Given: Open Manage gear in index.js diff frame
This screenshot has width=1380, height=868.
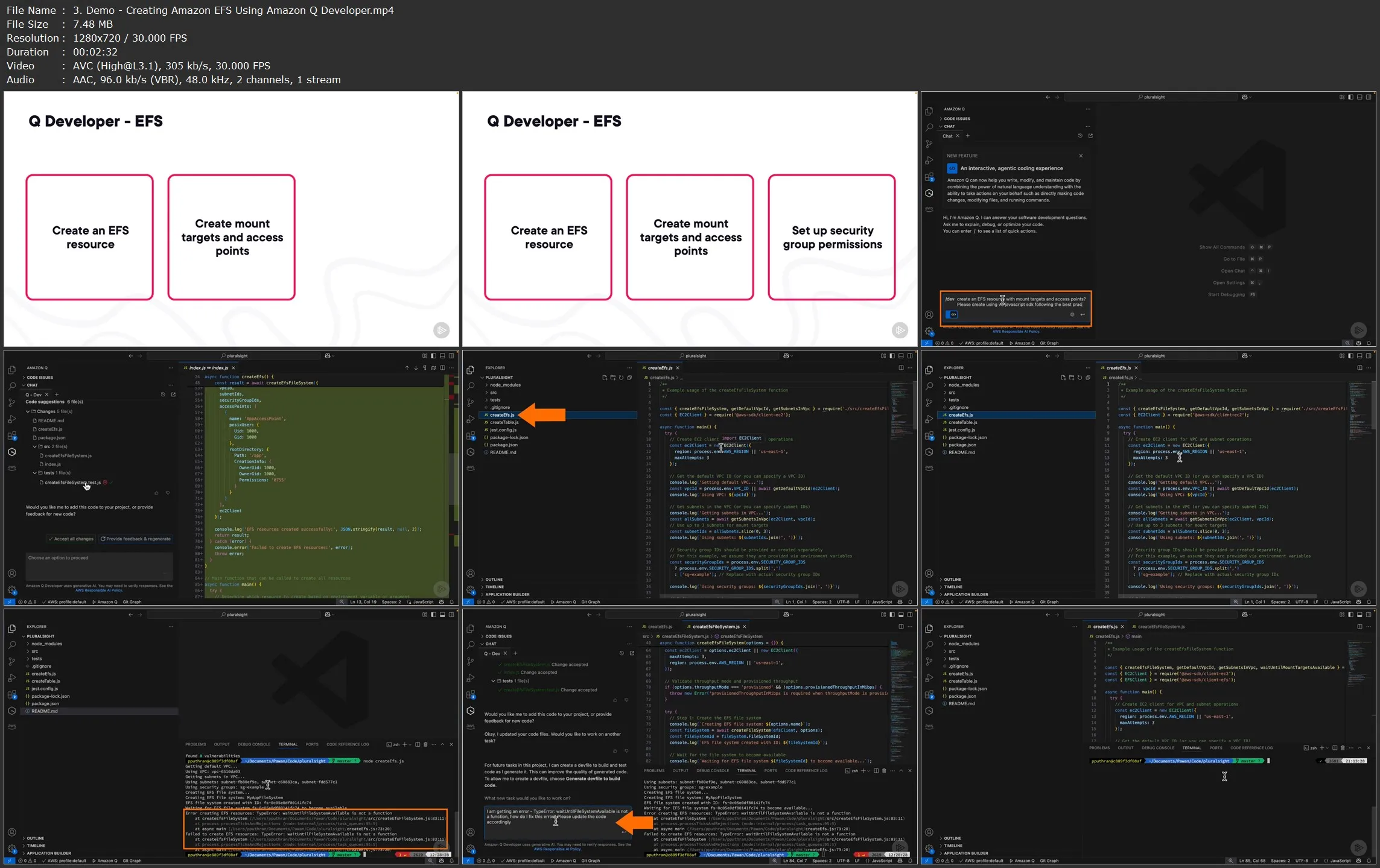Looking at the screenshot, I should pos(11,590).
